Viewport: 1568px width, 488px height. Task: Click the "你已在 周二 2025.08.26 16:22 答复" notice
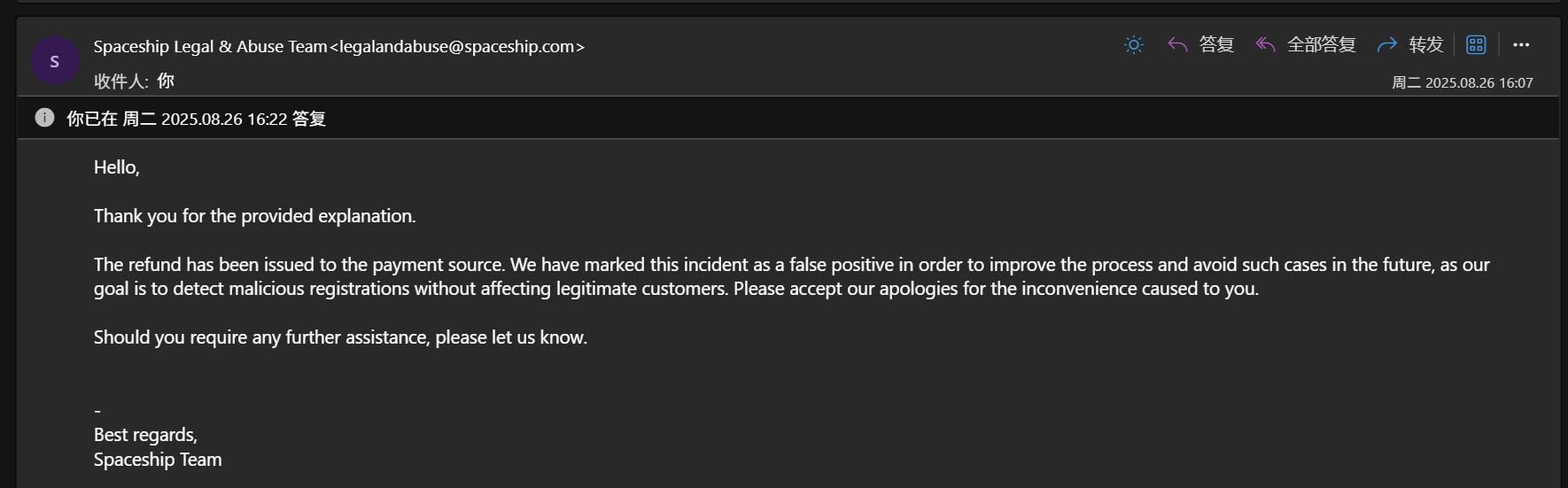pos(197,119)
